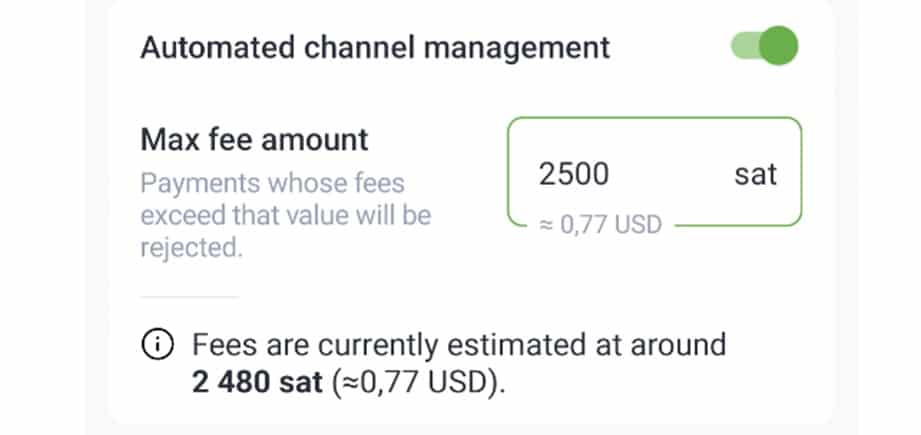Click the ≈ 0,77 USD conversion under field
This screenshot has width=921, height=435.
600,225
